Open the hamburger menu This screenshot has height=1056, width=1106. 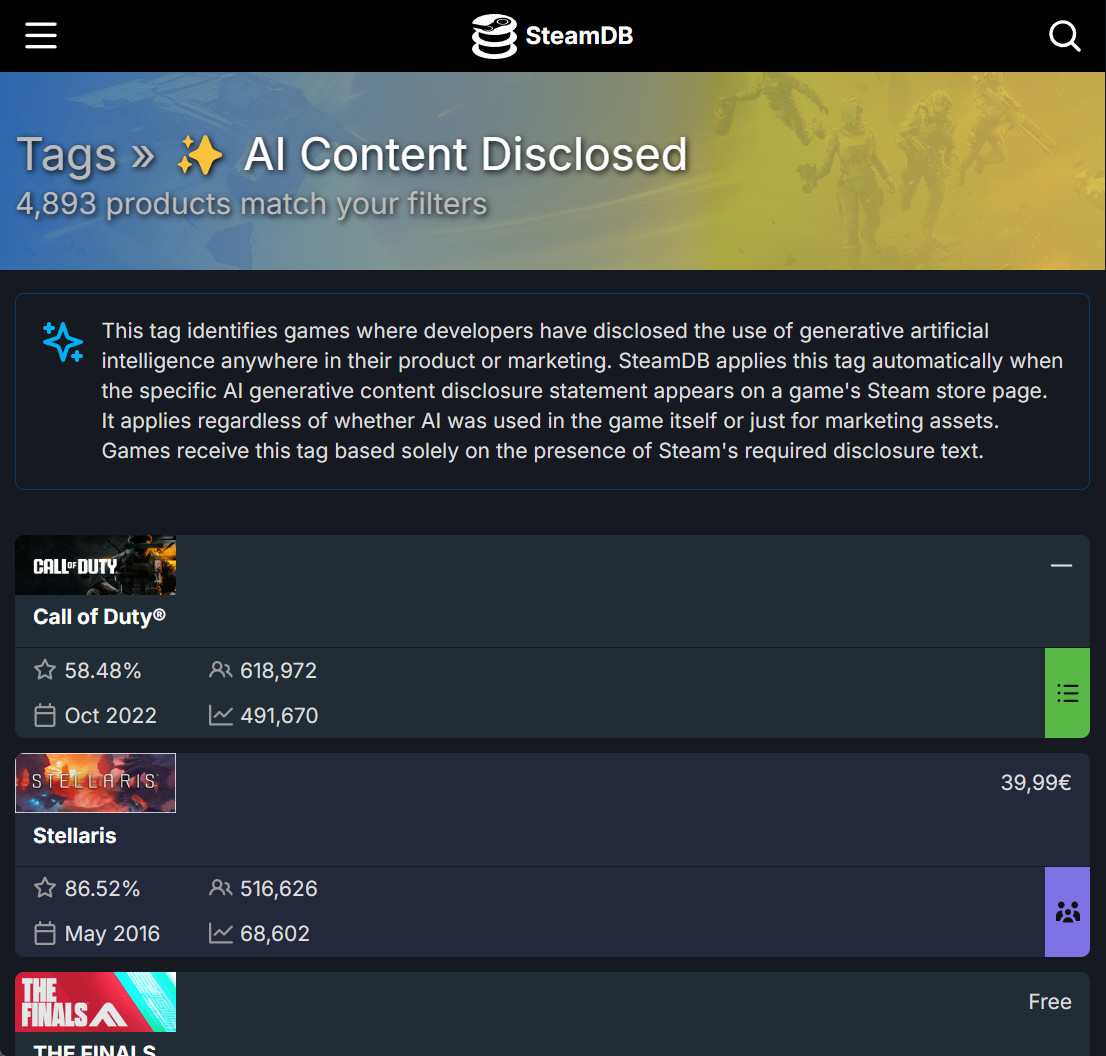41,35
